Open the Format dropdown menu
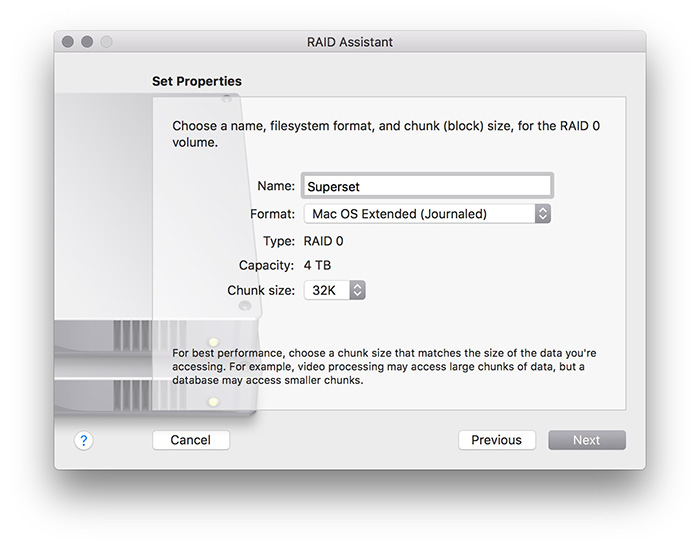700x547 pixels. point(427,213)
